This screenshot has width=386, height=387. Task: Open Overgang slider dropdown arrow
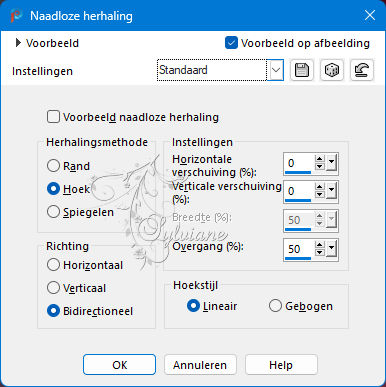[331, 248]
